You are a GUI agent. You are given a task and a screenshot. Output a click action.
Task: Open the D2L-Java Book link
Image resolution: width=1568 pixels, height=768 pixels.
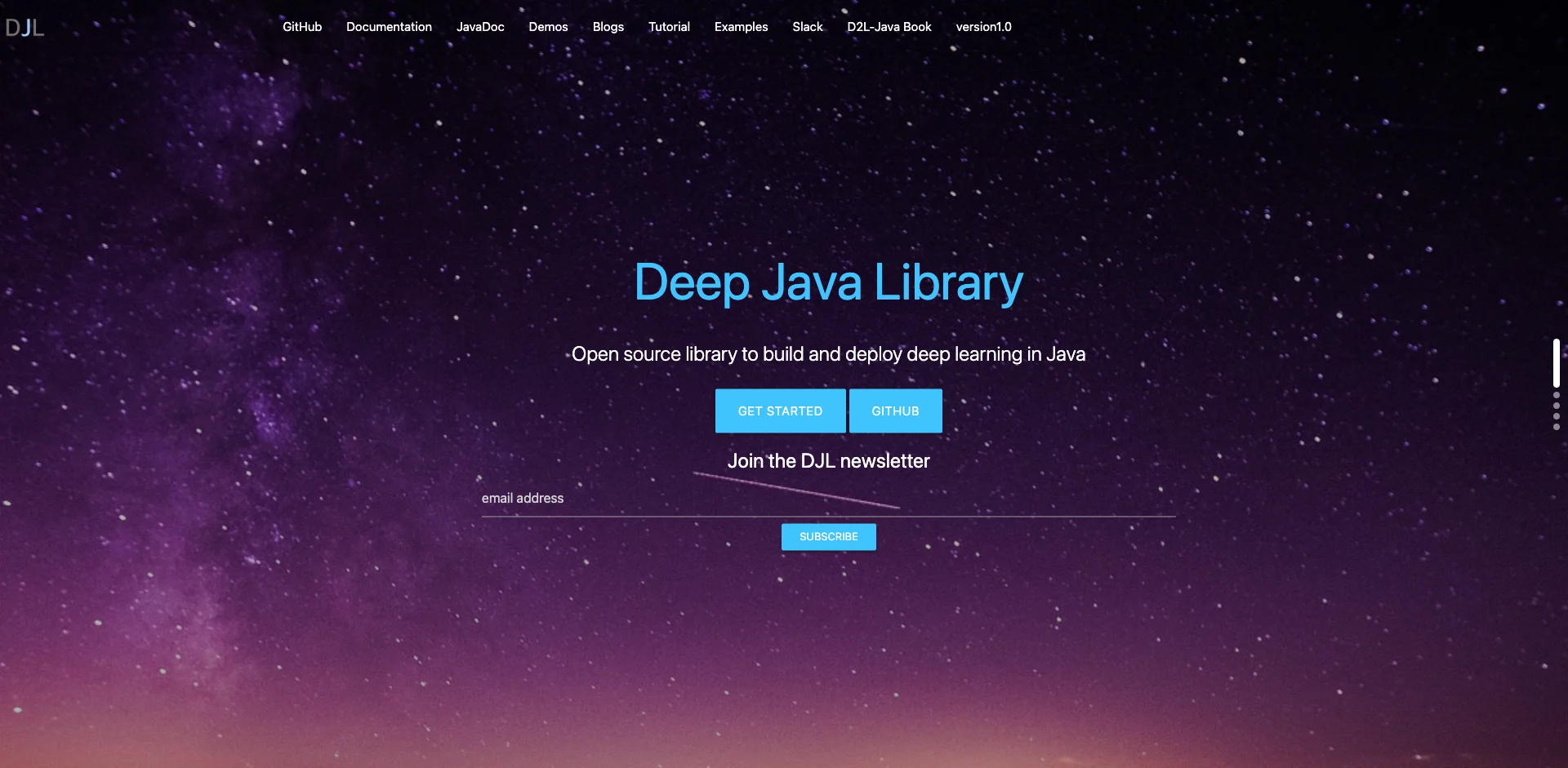[x=889, y=27]
